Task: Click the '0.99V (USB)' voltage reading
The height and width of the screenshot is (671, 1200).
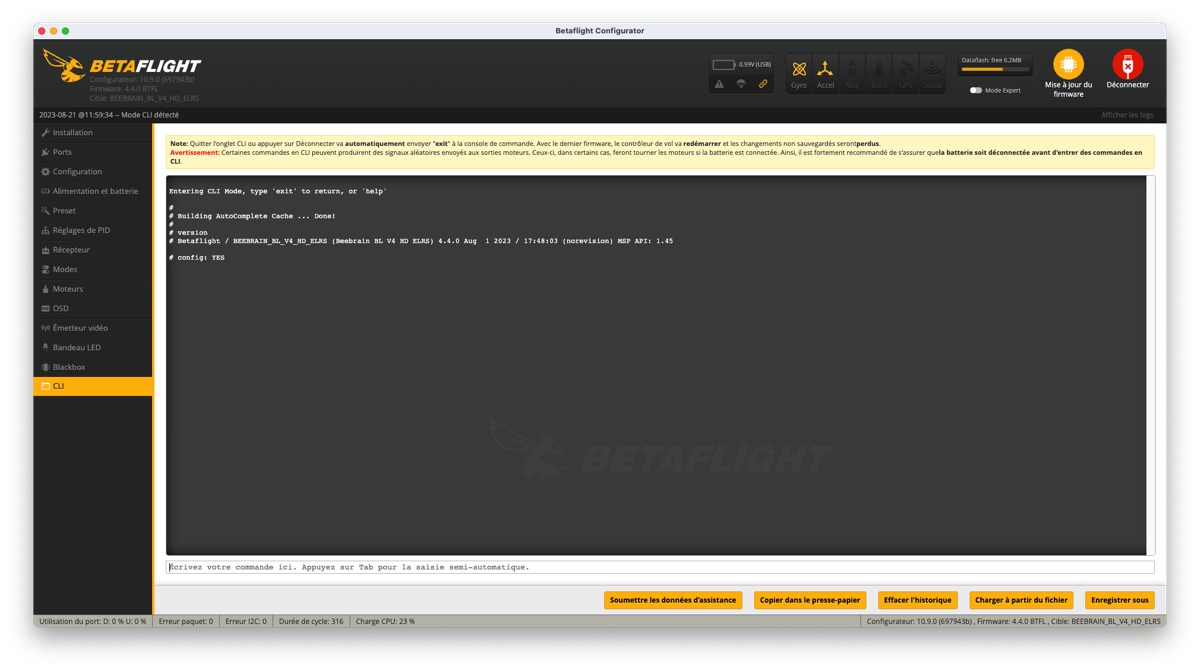Action: 755,65
